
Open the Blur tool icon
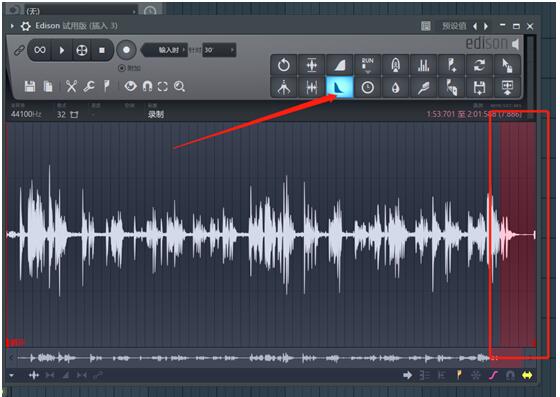click(395, 65)
